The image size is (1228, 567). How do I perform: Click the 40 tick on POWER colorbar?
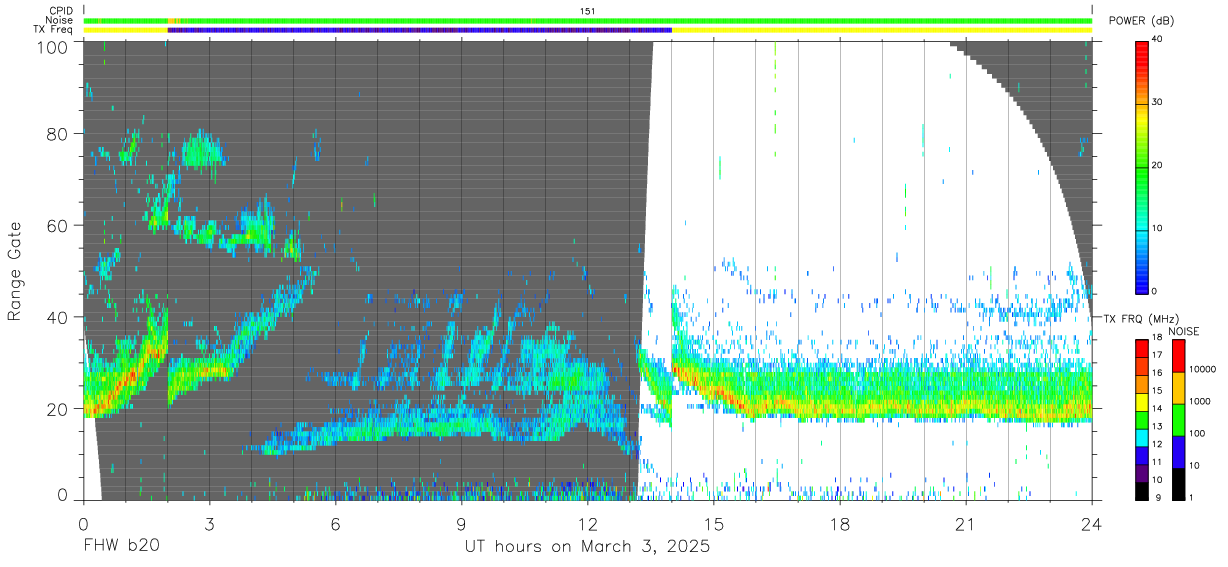point(1157,40)
